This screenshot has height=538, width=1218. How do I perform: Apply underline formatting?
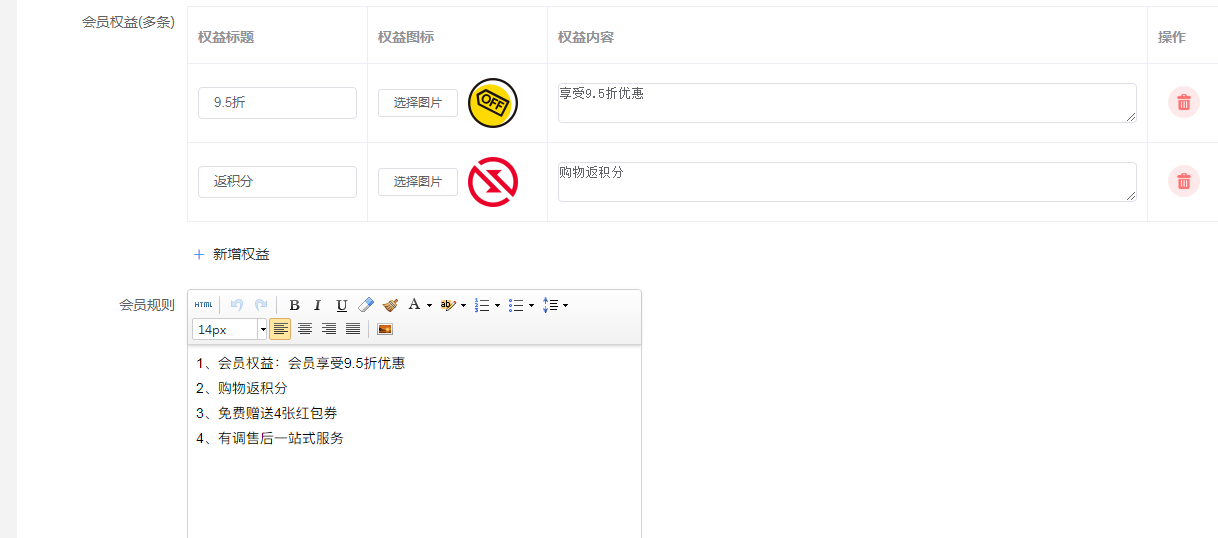pyautogui.click(x=342, y=305)
